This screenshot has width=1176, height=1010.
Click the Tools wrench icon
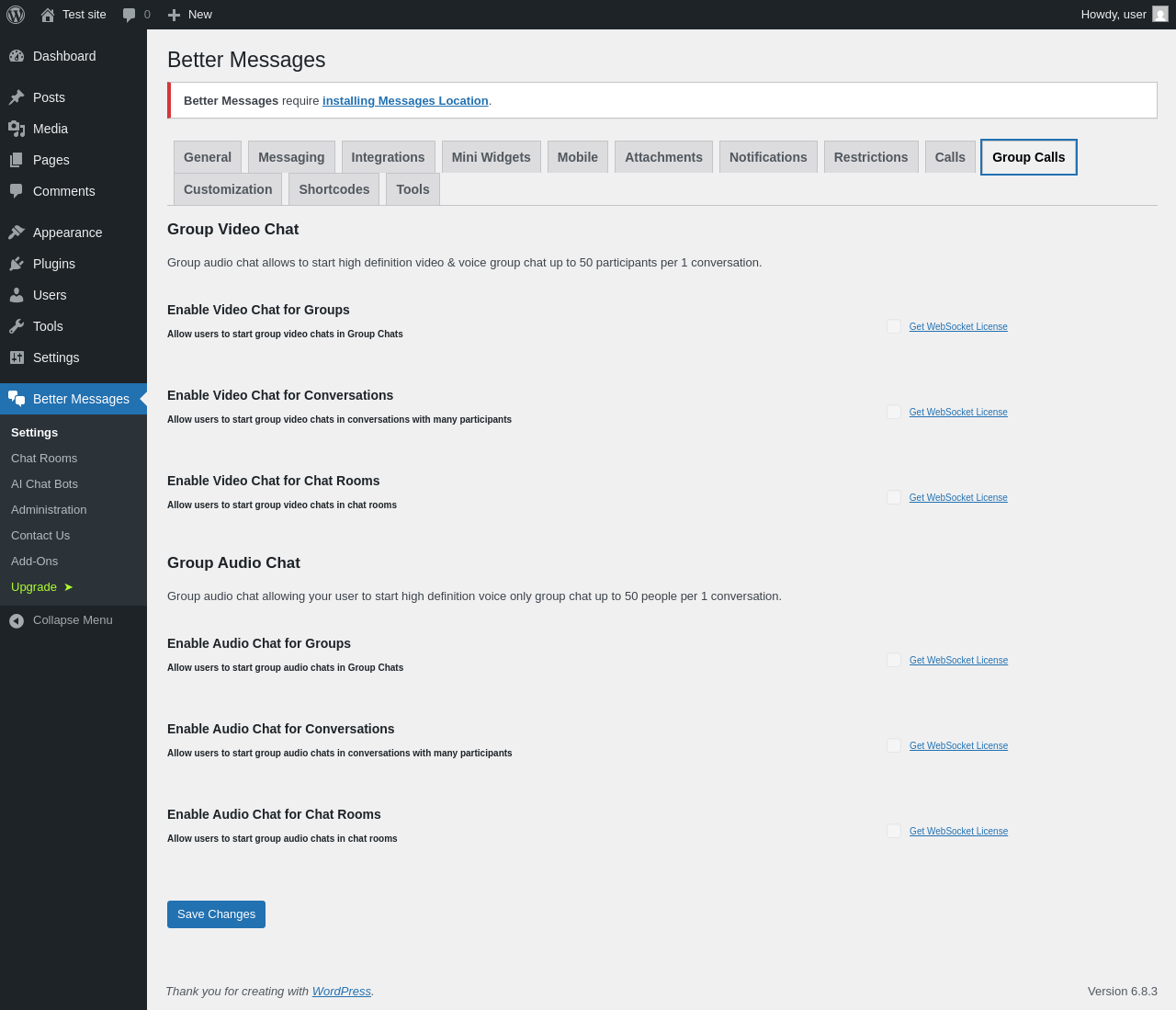[17, 326]
